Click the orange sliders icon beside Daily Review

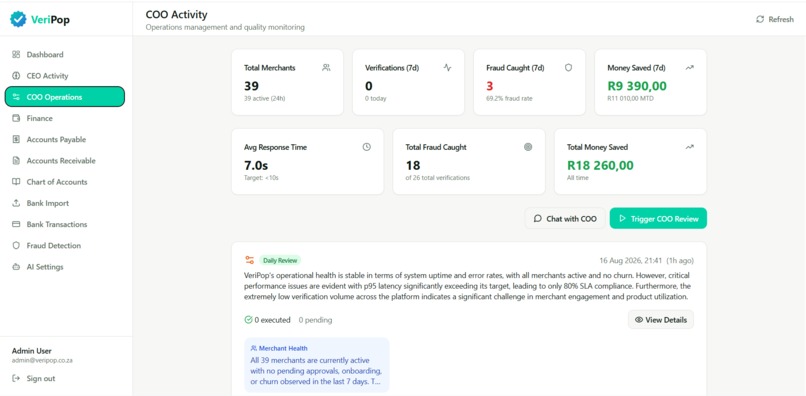point(249,260)
